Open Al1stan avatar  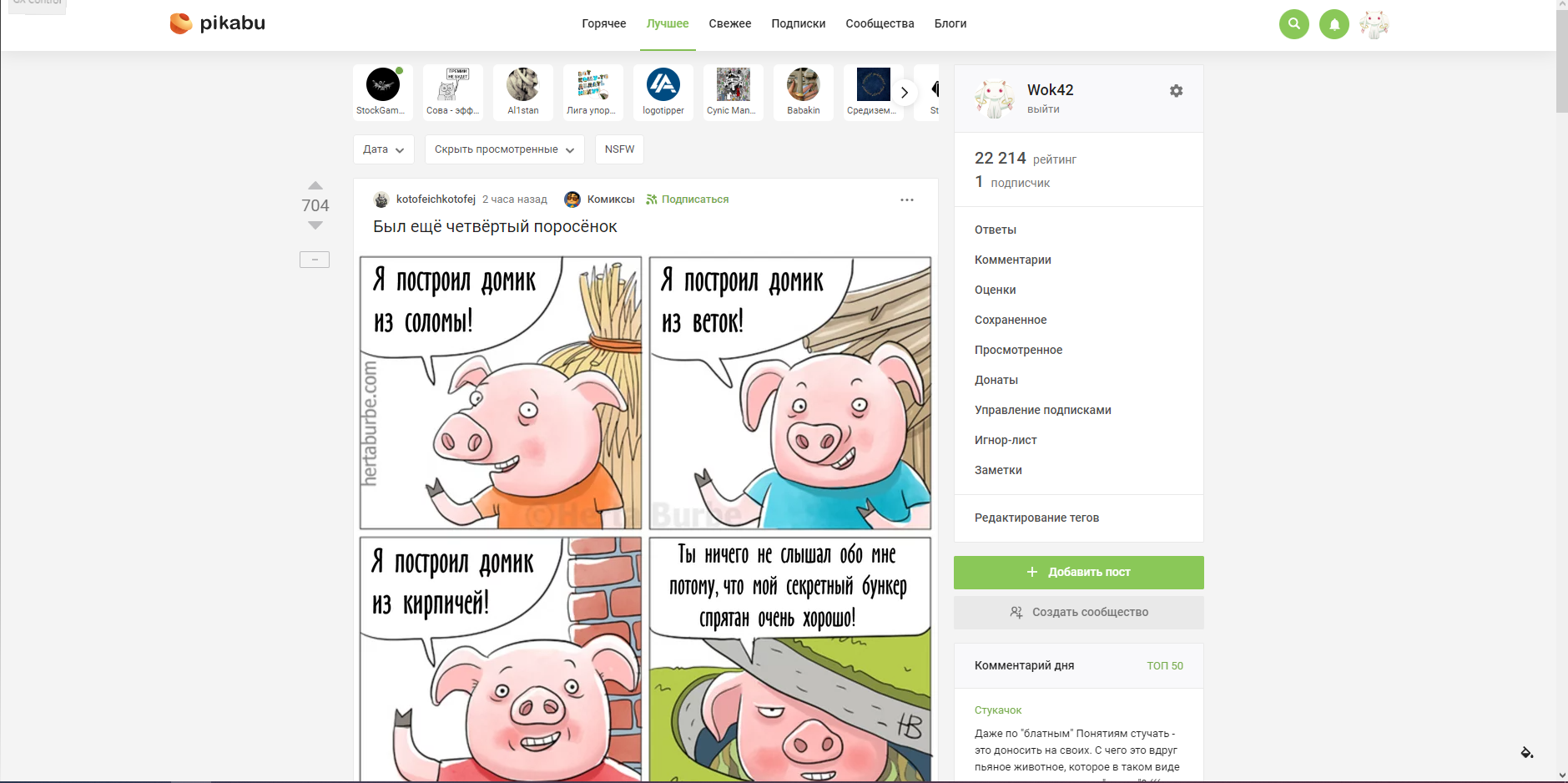point(523,84)
